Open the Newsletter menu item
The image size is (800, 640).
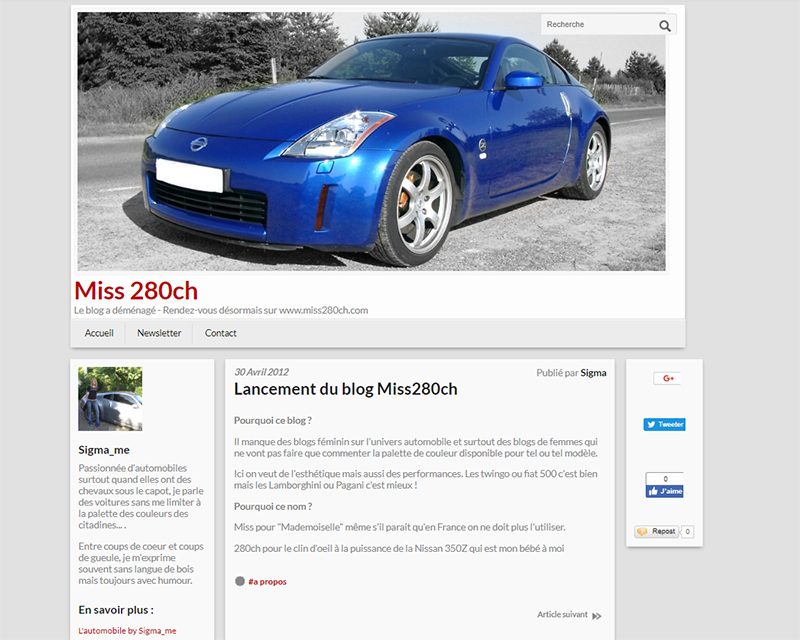click(159, 333)
